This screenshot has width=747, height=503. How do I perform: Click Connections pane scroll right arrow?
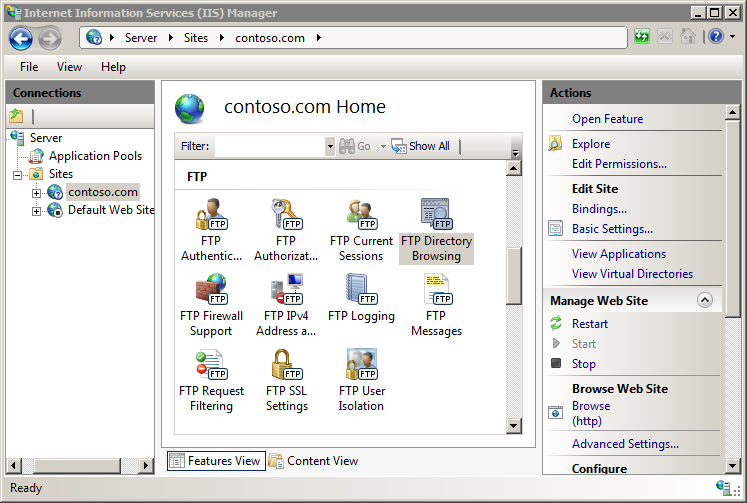tap(146, 465)
